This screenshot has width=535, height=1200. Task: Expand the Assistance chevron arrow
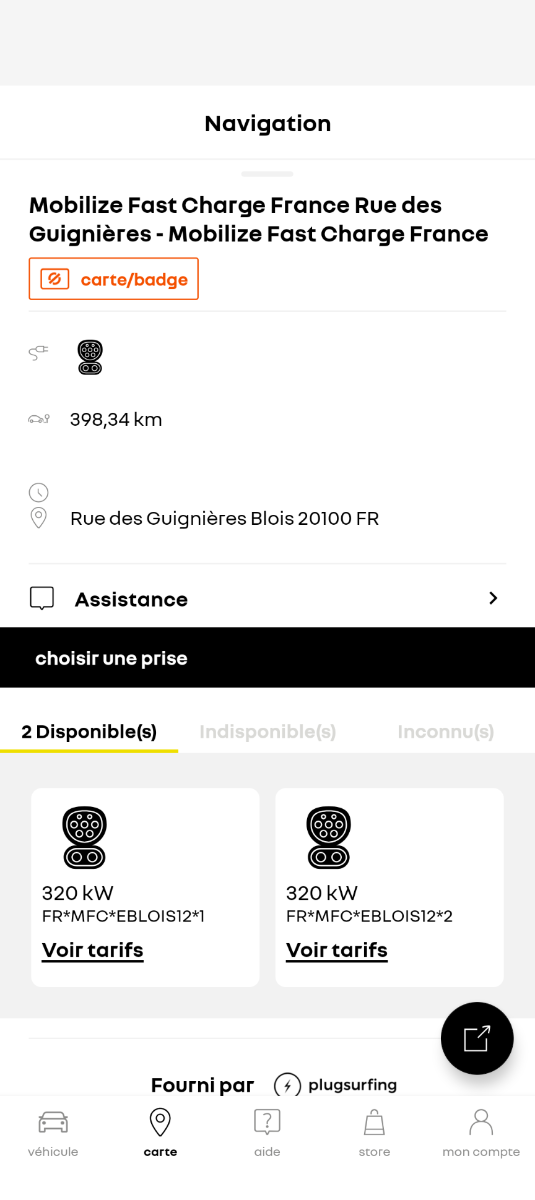coord(493,598)
